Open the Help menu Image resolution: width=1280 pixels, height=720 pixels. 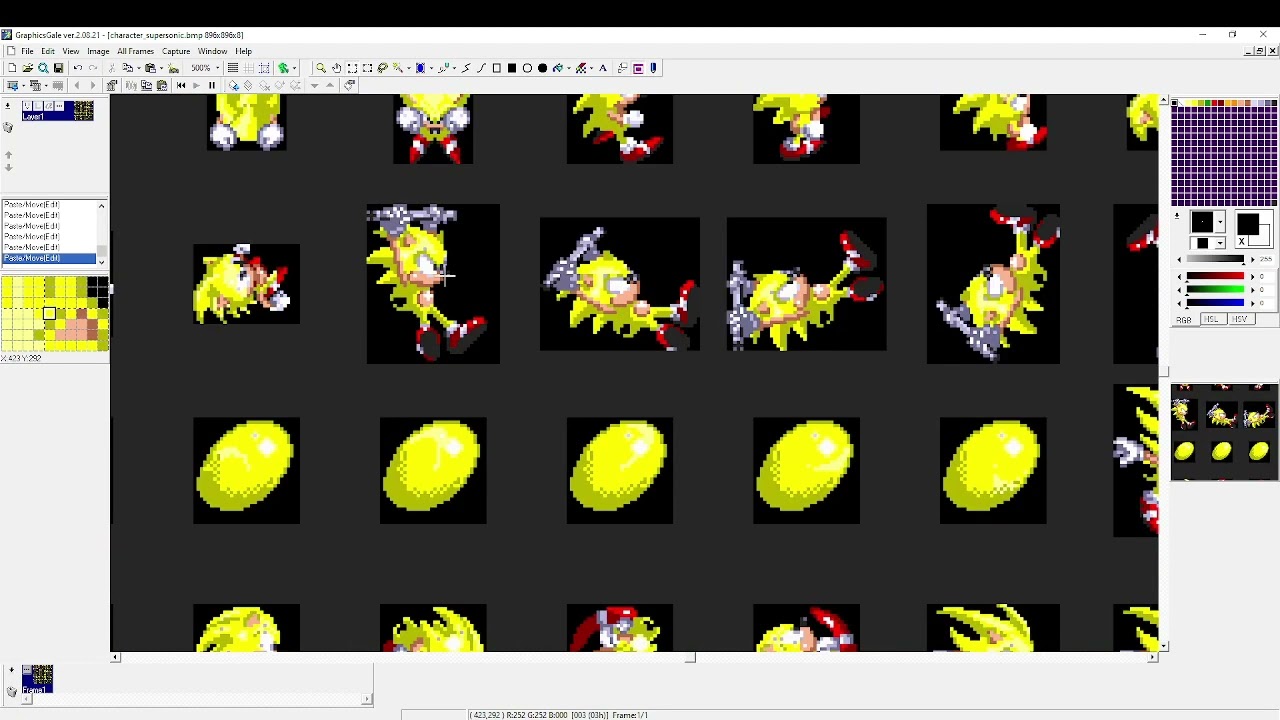(243, 51)
